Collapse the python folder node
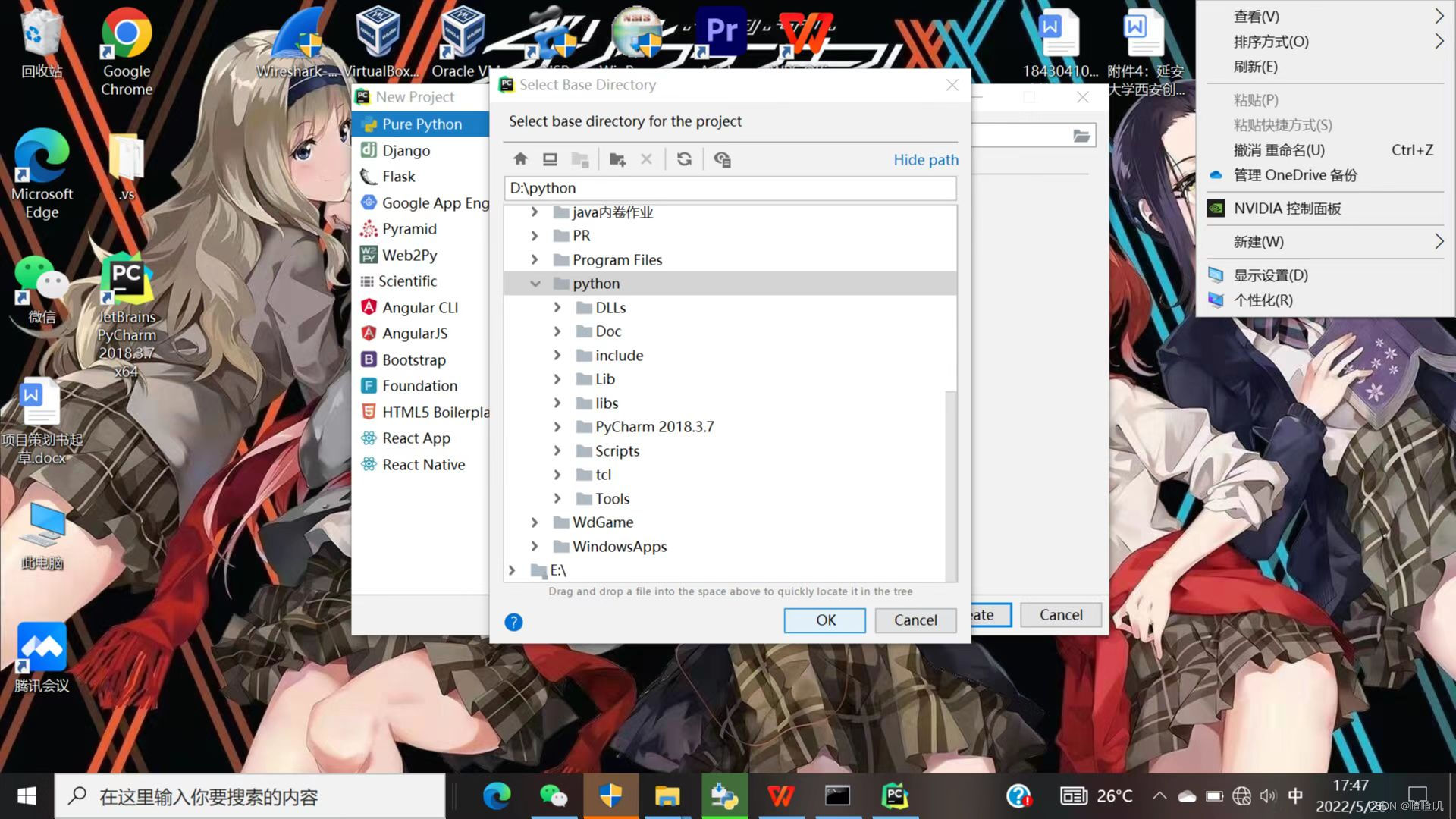1456x819 pixels. 535,284
